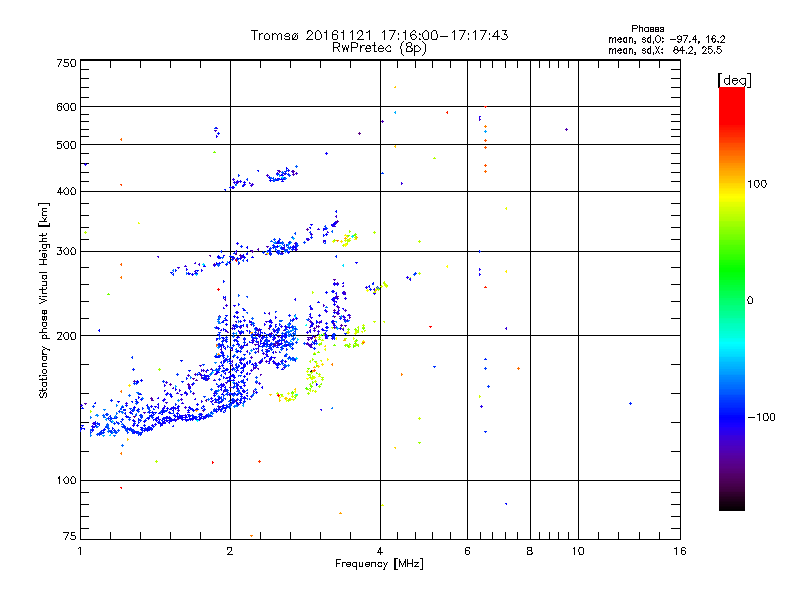Click the y-axis tick label '300'

click(66, 252)
